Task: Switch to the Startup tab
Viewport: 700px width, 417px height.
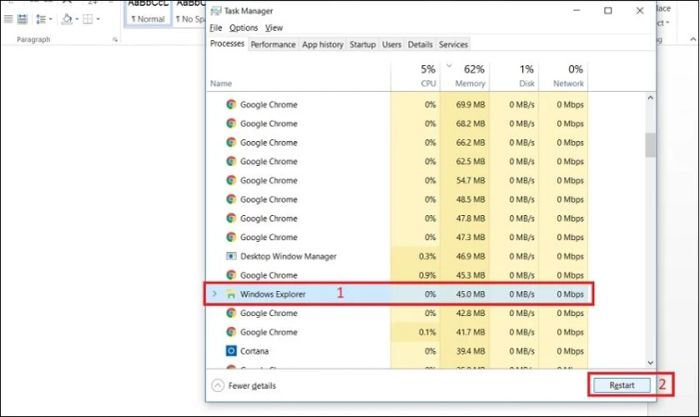Action: (362, 45)
